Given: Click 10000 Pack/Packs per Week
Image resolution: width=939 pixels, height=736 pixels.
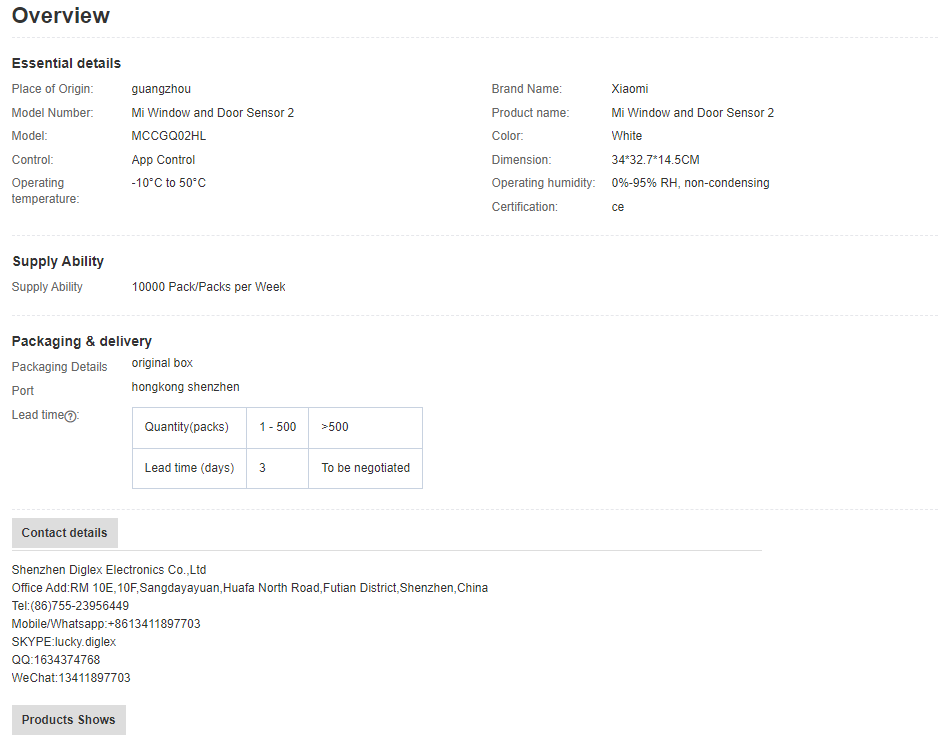Looking at the screenshot, I should point(208,287).
